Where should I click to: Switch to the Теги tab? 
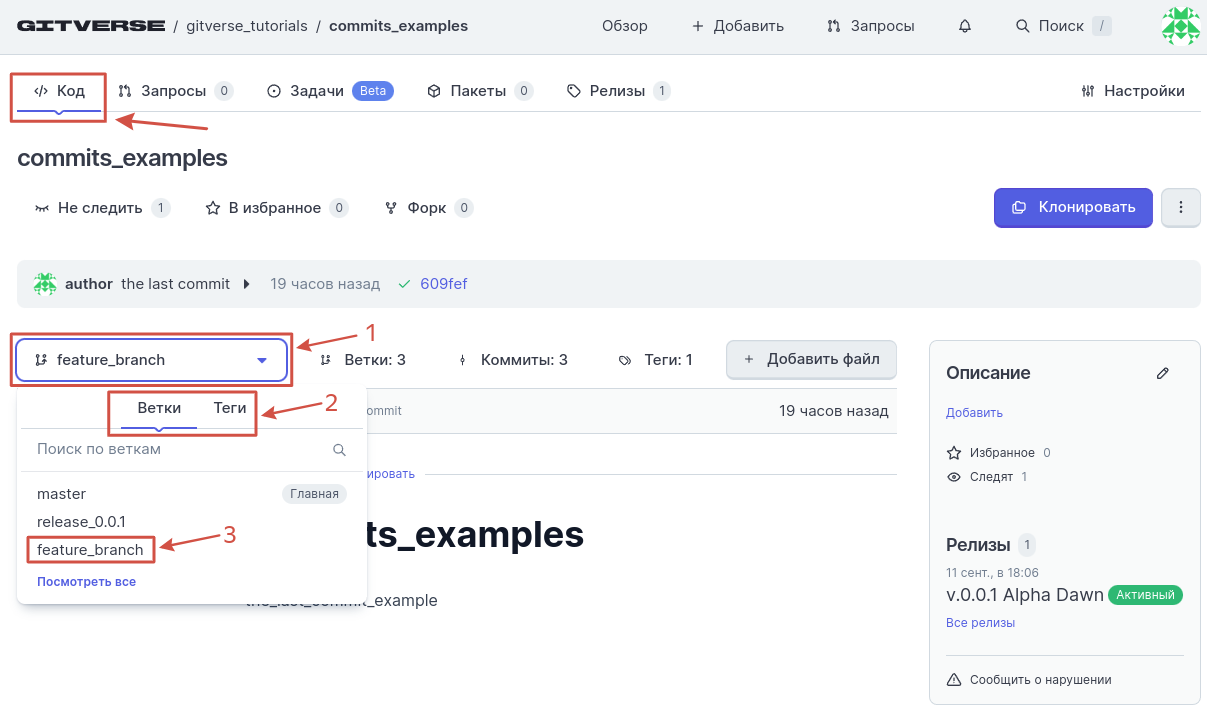coord(230,408)
